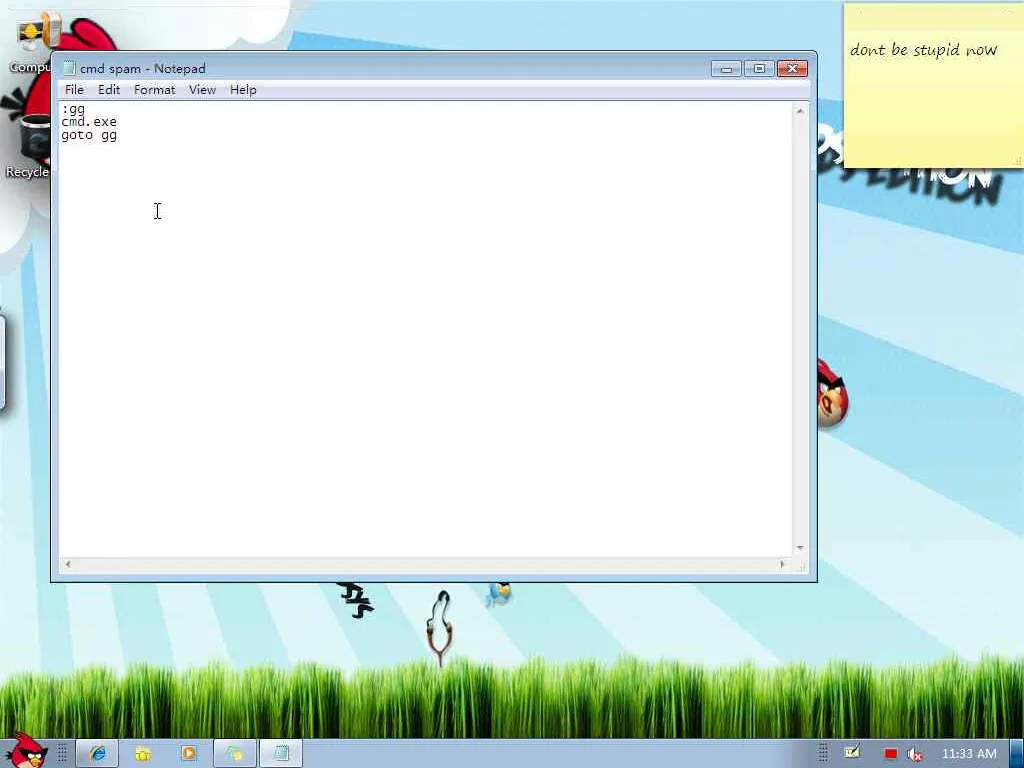The width and height of the screenshot is (1024, 768).
Task: Click the 'goto gg' line in the text
Action: tap(89, 135)
